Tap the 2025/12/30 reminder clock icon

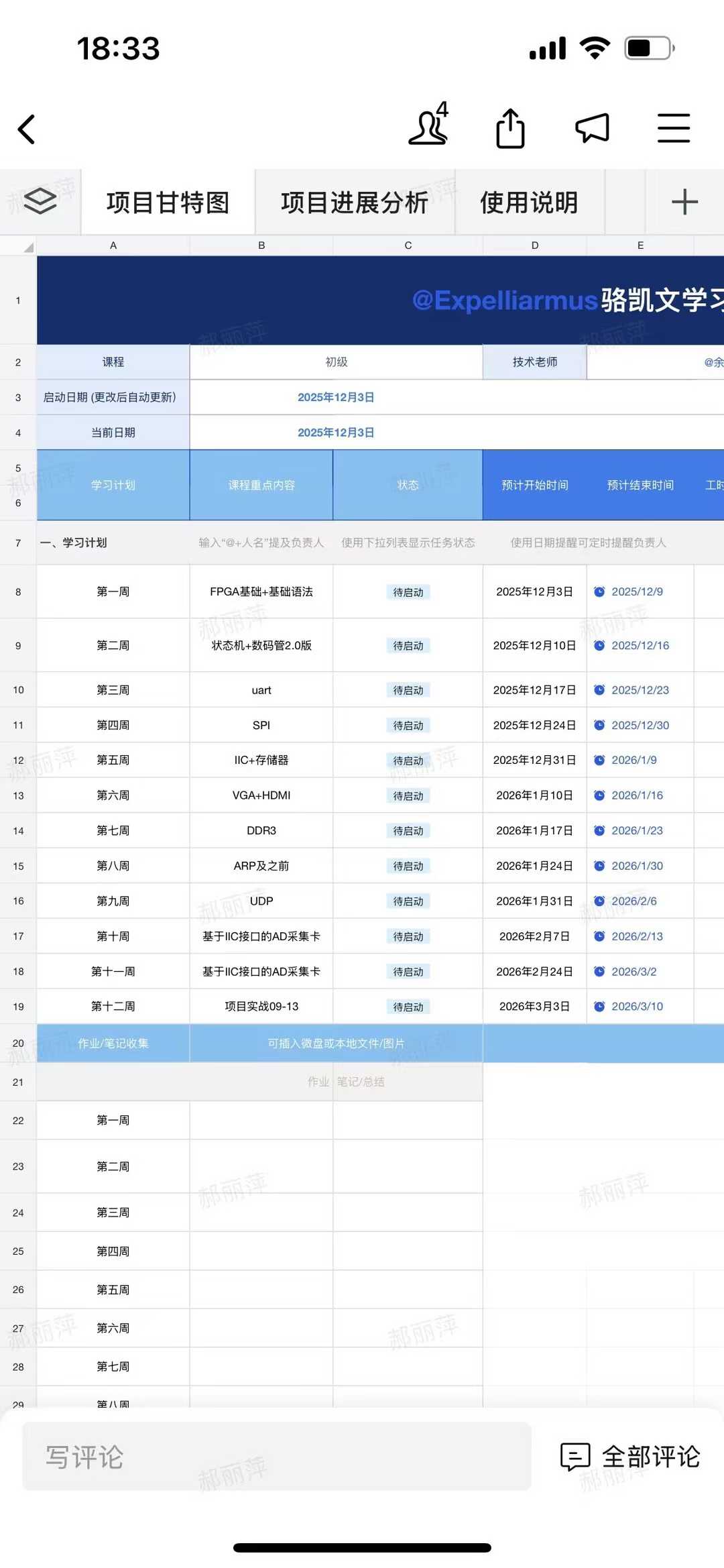(x=599, y=725)
